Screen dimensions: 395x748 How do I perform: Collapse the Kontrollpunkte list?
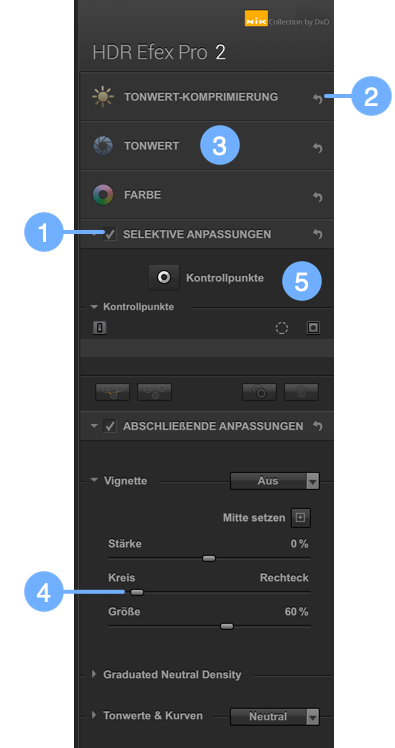click(94, 307)
